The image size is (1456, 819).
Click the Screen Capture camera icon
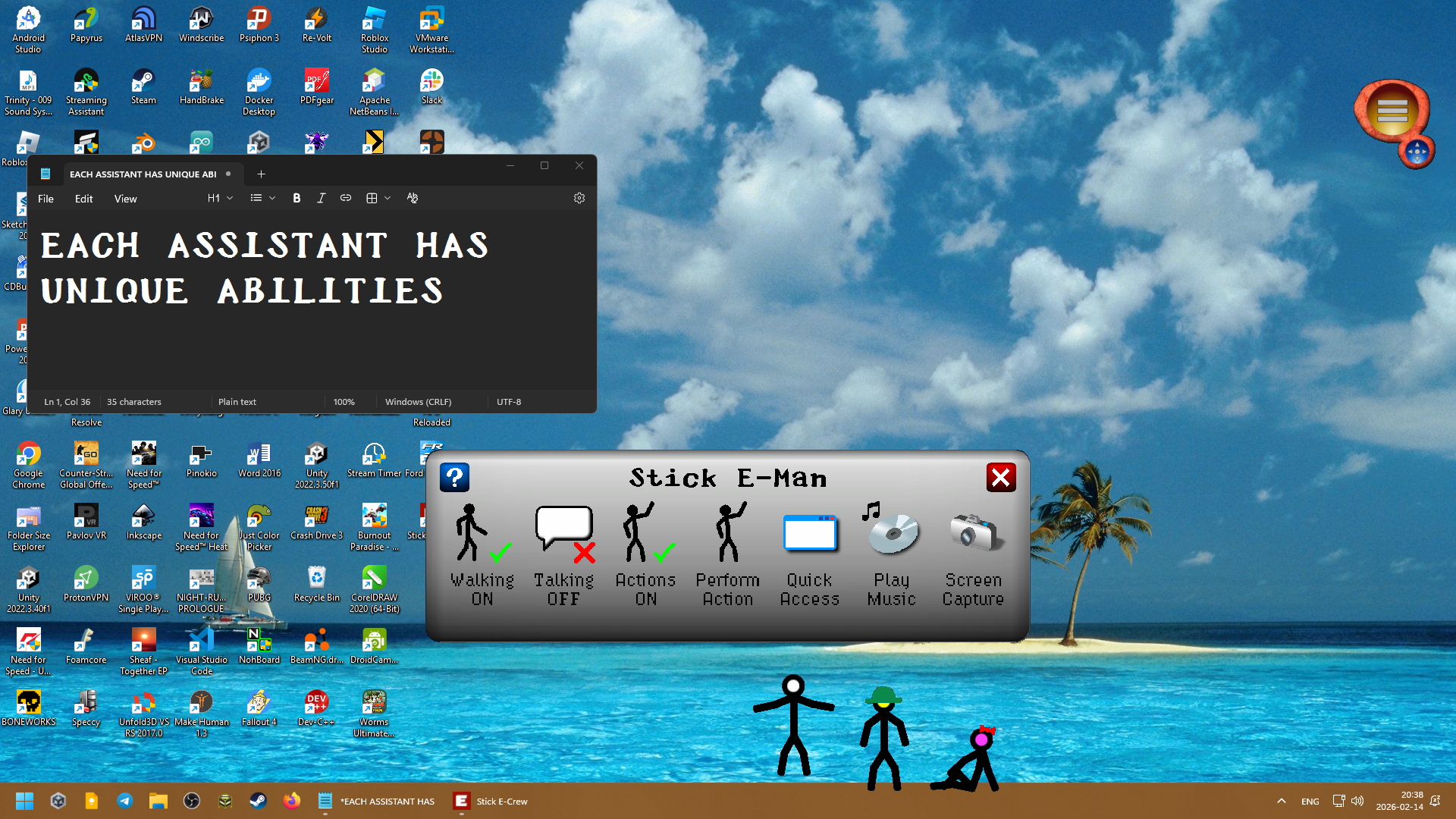(x=974, y=533)
